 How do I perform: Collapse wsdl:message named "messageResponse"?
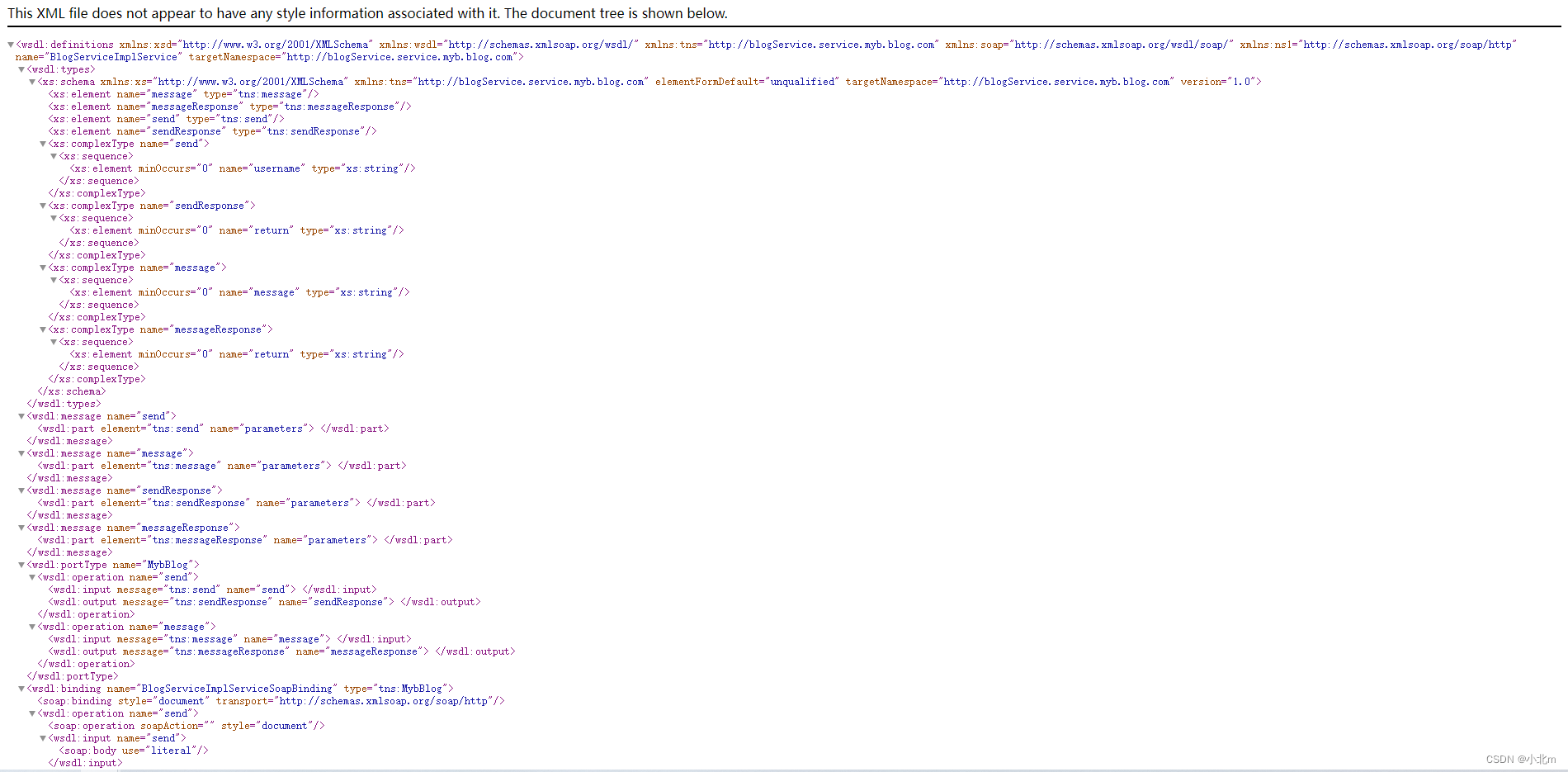21,528
